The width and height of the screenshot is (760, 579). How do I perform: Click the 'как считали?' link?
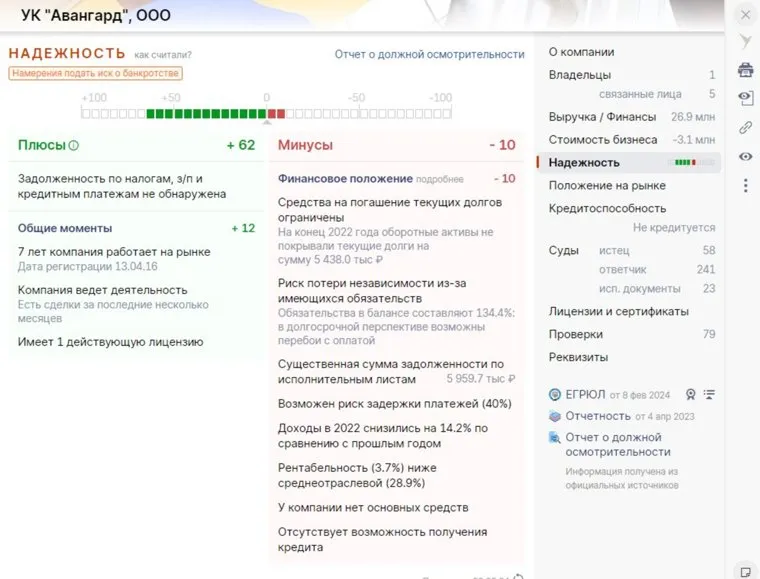point(163,55)
